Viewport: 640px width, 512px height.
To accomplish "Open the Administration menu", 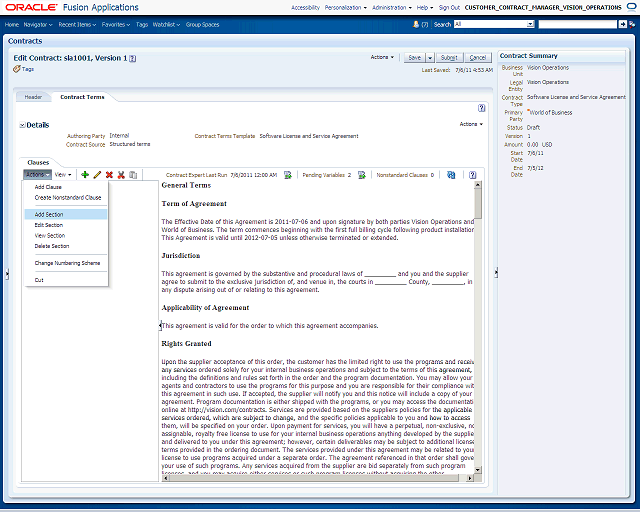I will 392,7.
